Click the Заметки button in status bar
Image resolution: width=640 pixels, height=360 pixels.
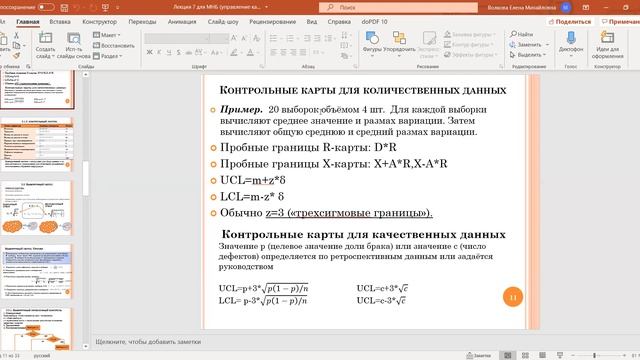coord(478,356)
